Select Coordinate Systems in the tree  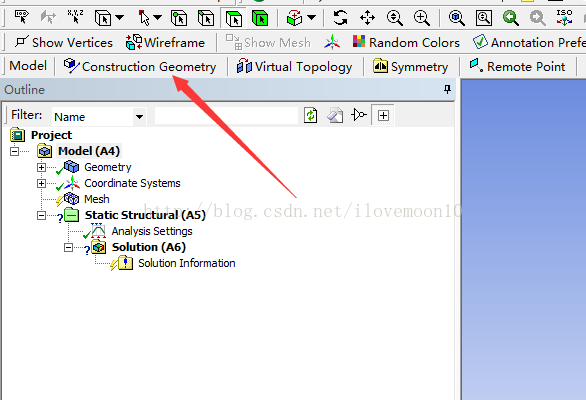132,183
